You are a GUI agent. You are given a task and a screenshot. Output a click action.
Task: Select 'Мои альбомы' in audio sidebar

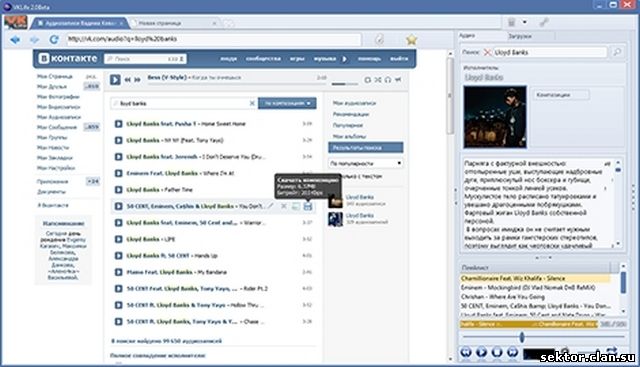(x=349, y=136)
